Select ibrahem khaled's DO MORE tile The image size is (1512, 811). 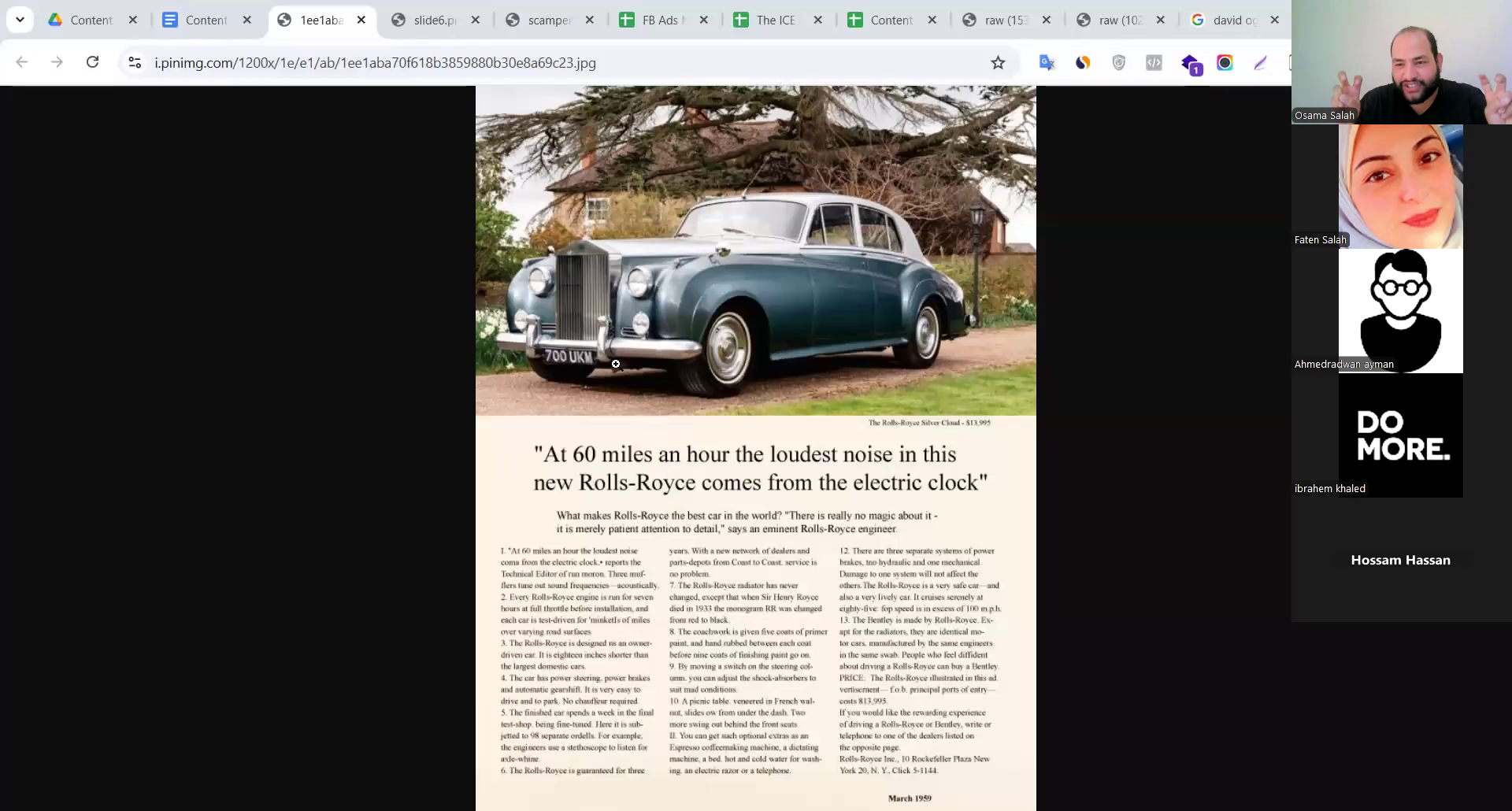(1400, 435)
